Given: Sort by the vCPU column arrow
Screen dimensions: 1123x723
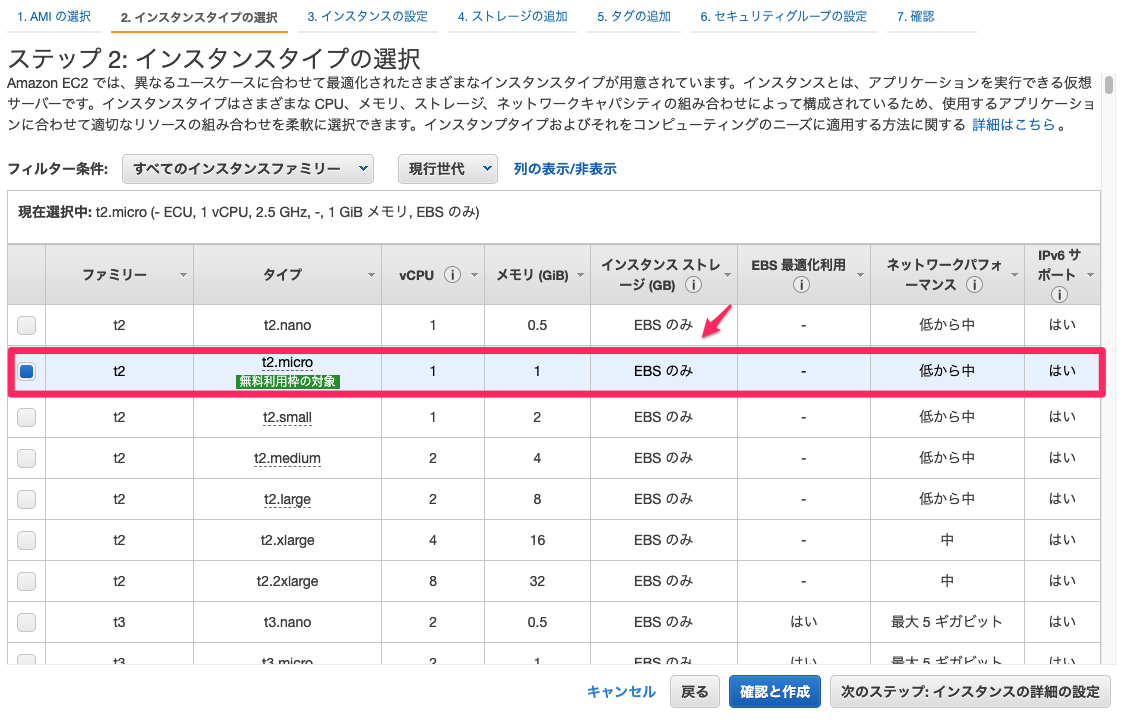Looking at the screenshot, I should pyautogui.click(x=474, y=277).
